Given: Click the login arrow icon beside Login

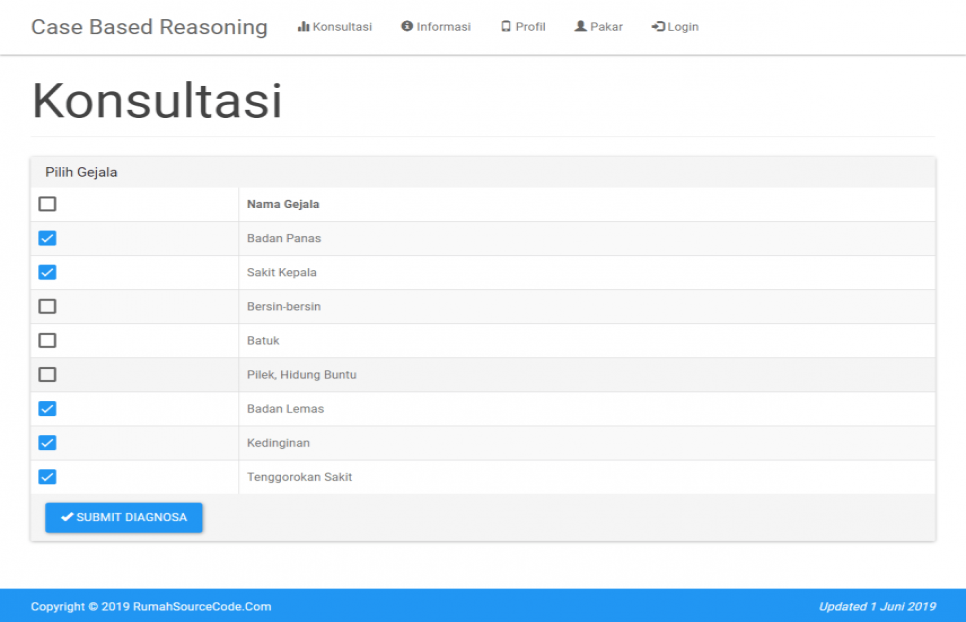Looking at the screenshot, I should point(657,27).
